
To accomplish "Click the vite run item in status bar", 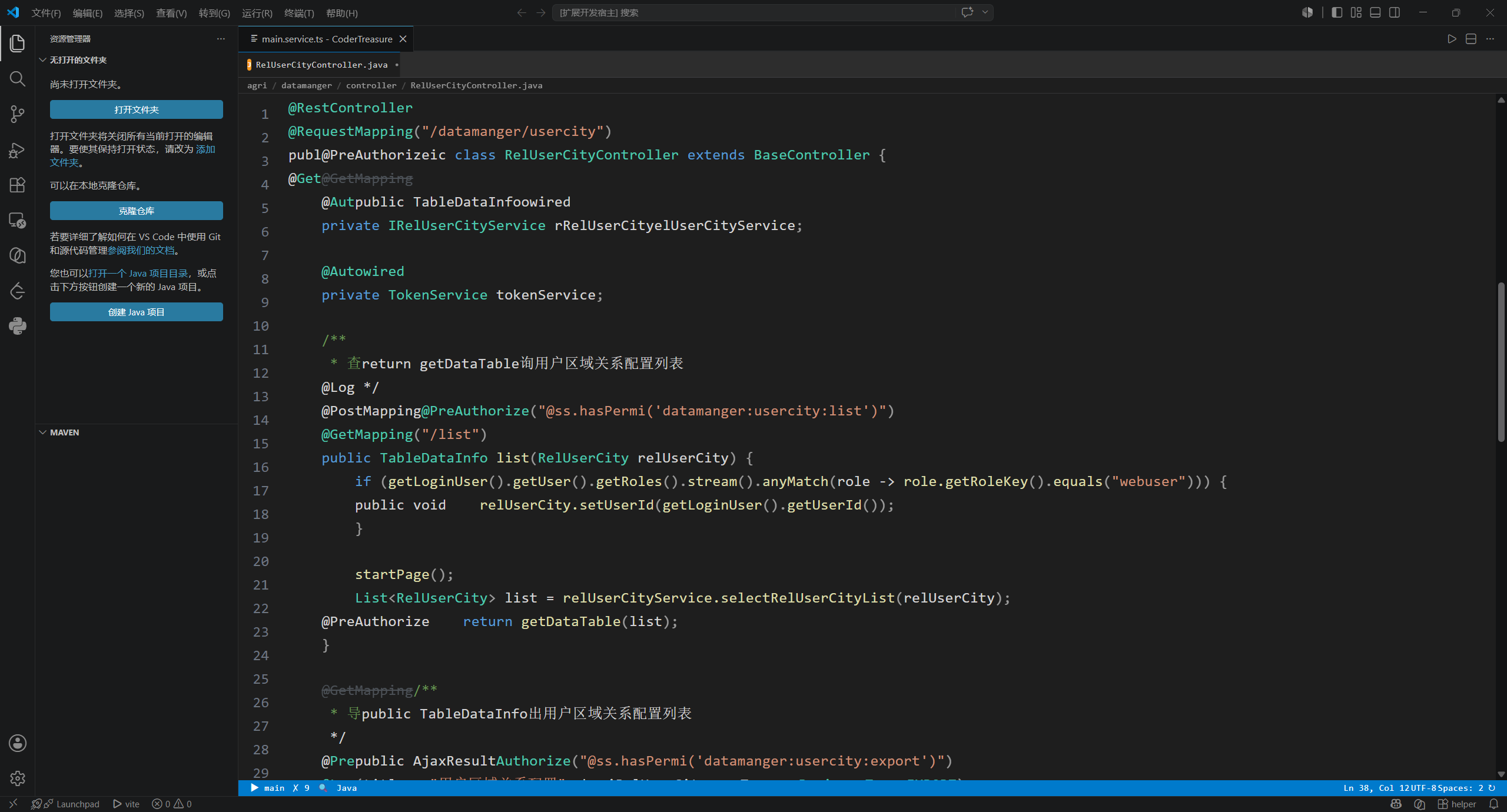I will click(127, 804).
